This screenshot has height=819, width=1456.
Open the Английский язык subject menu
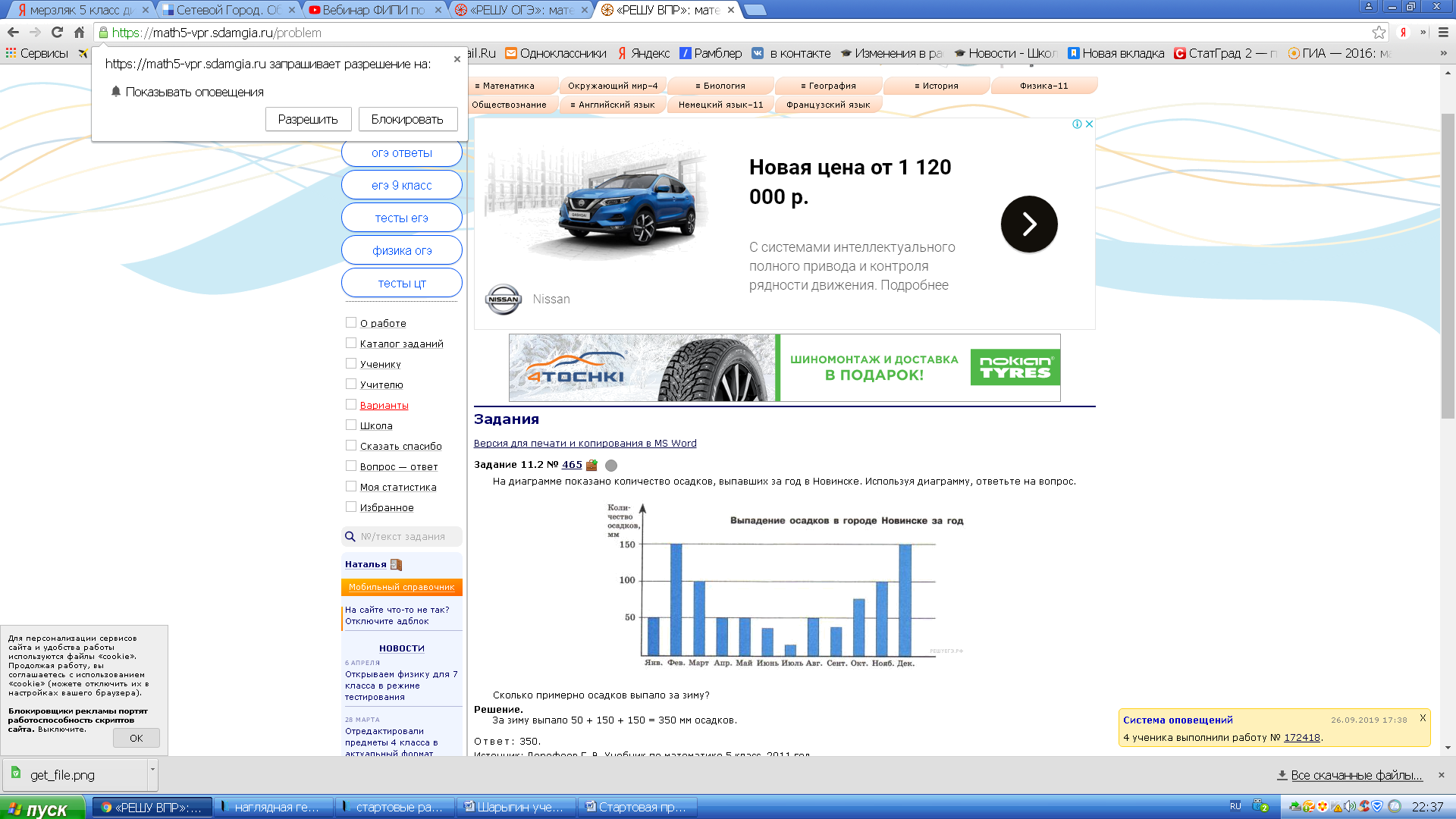click(x=613, y=105)
